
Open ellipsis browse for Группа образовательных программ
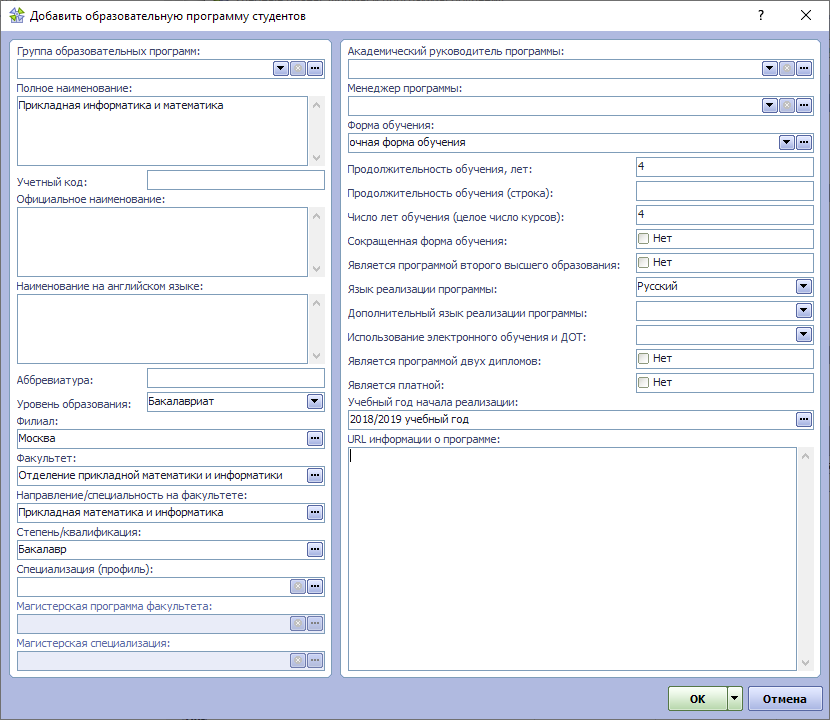tap(315, 68)
